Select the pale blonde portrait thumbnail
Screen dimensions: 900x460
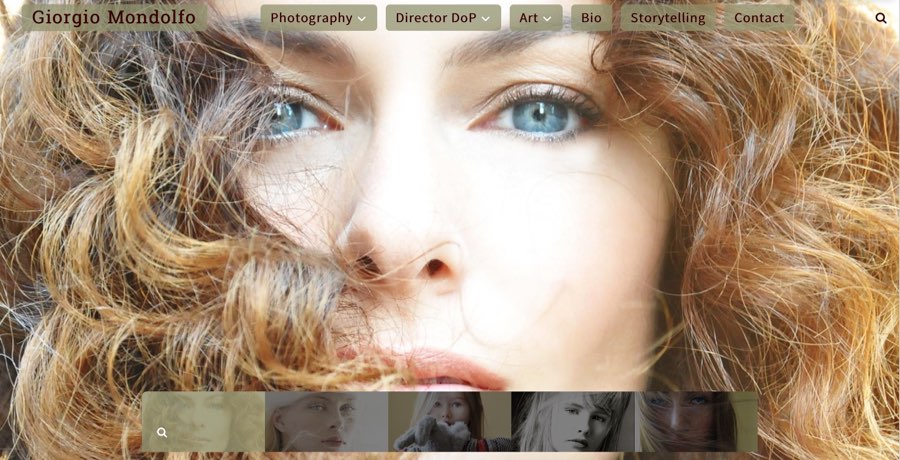coord(327,422)
